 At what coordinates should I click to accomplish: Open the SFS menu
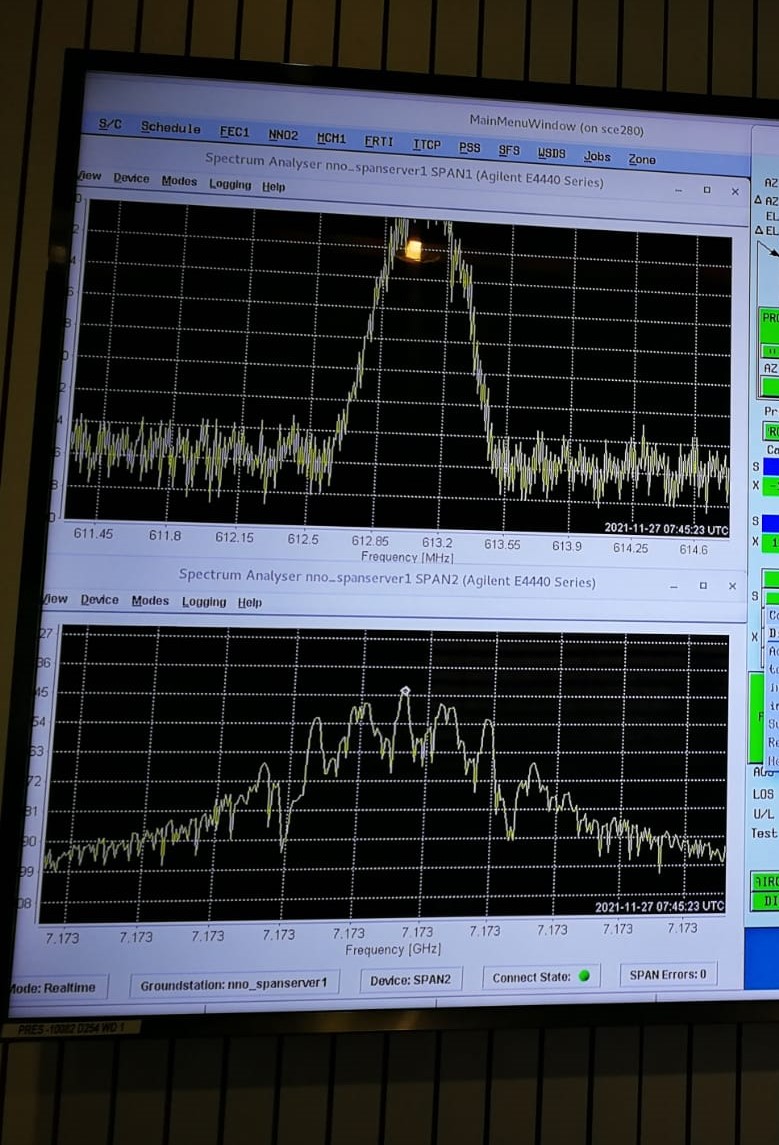pyautogui.click(x=509, y=150)
